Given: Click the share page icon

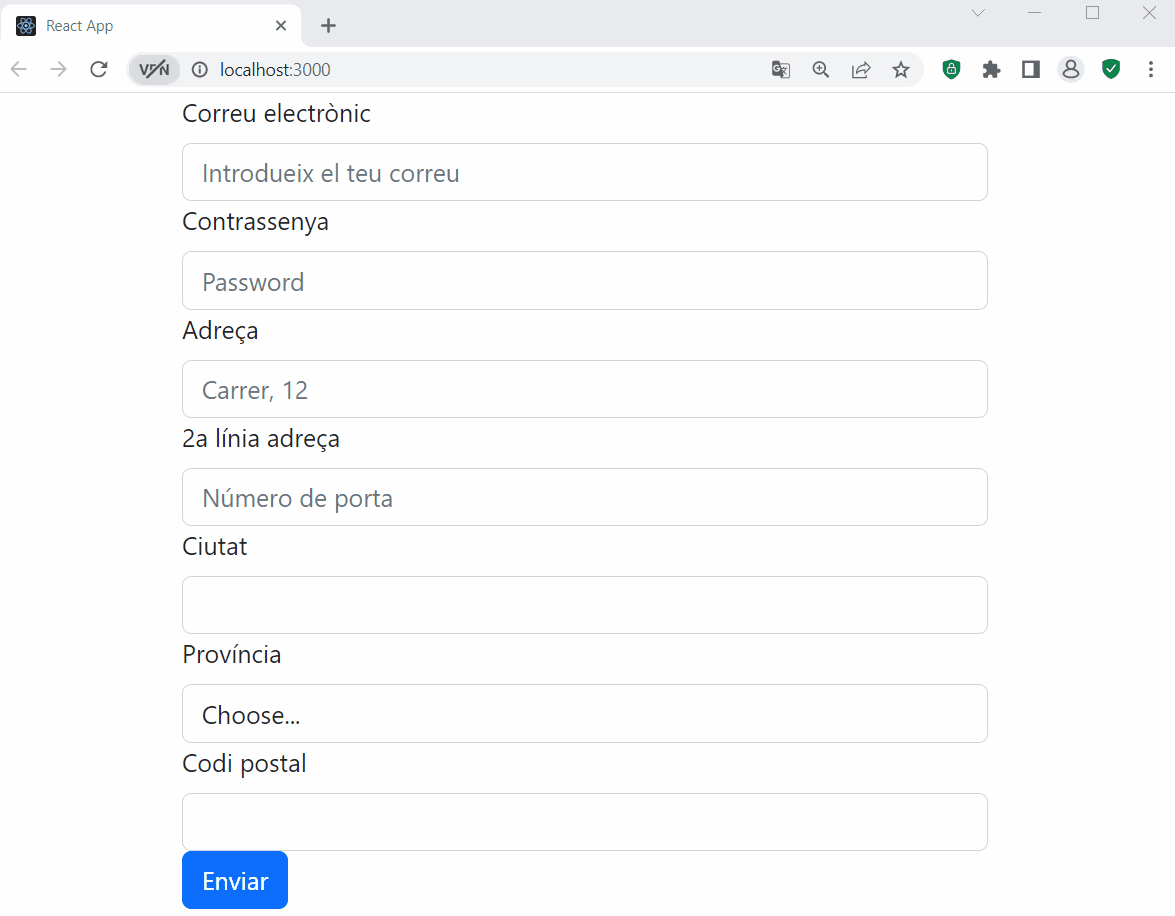Looking at the screenshot, I should tap(861, 70).
